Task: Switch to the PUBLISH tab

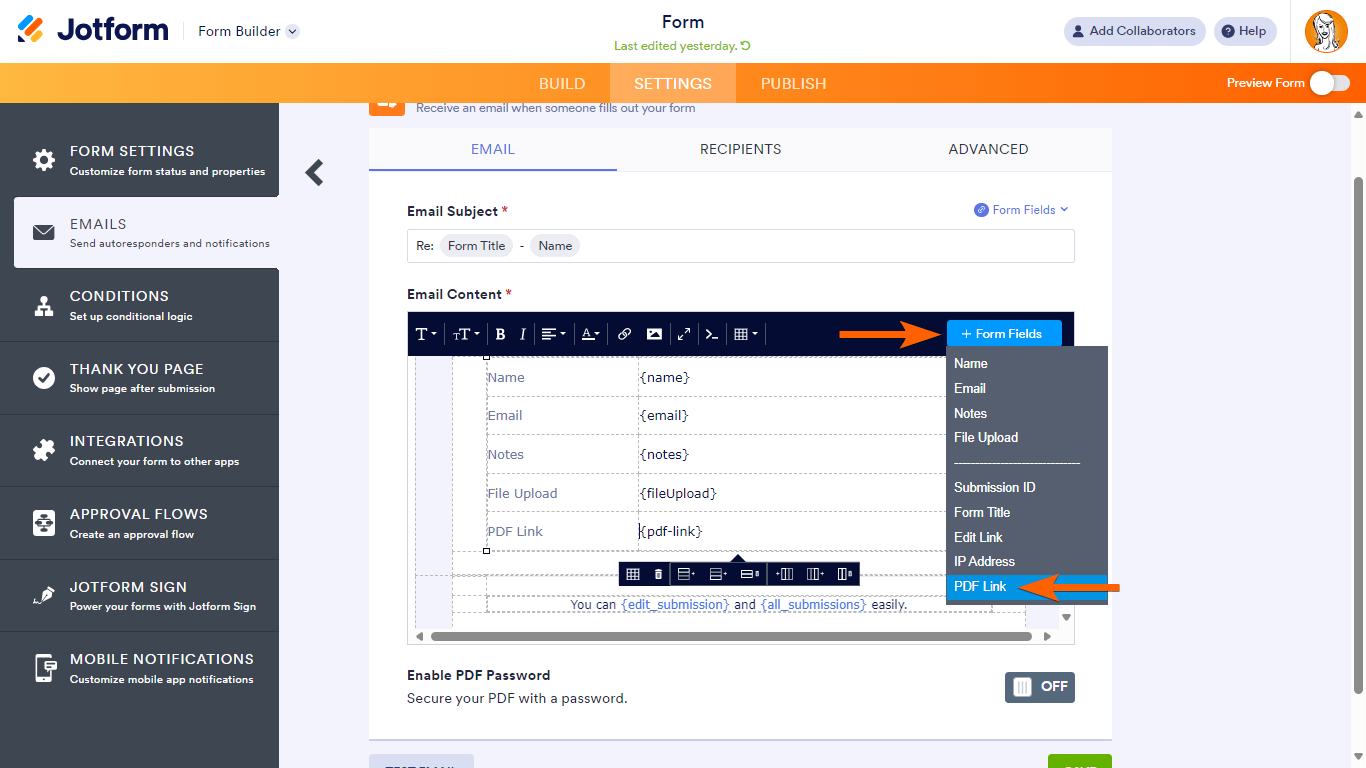Action: coord(794,84)
